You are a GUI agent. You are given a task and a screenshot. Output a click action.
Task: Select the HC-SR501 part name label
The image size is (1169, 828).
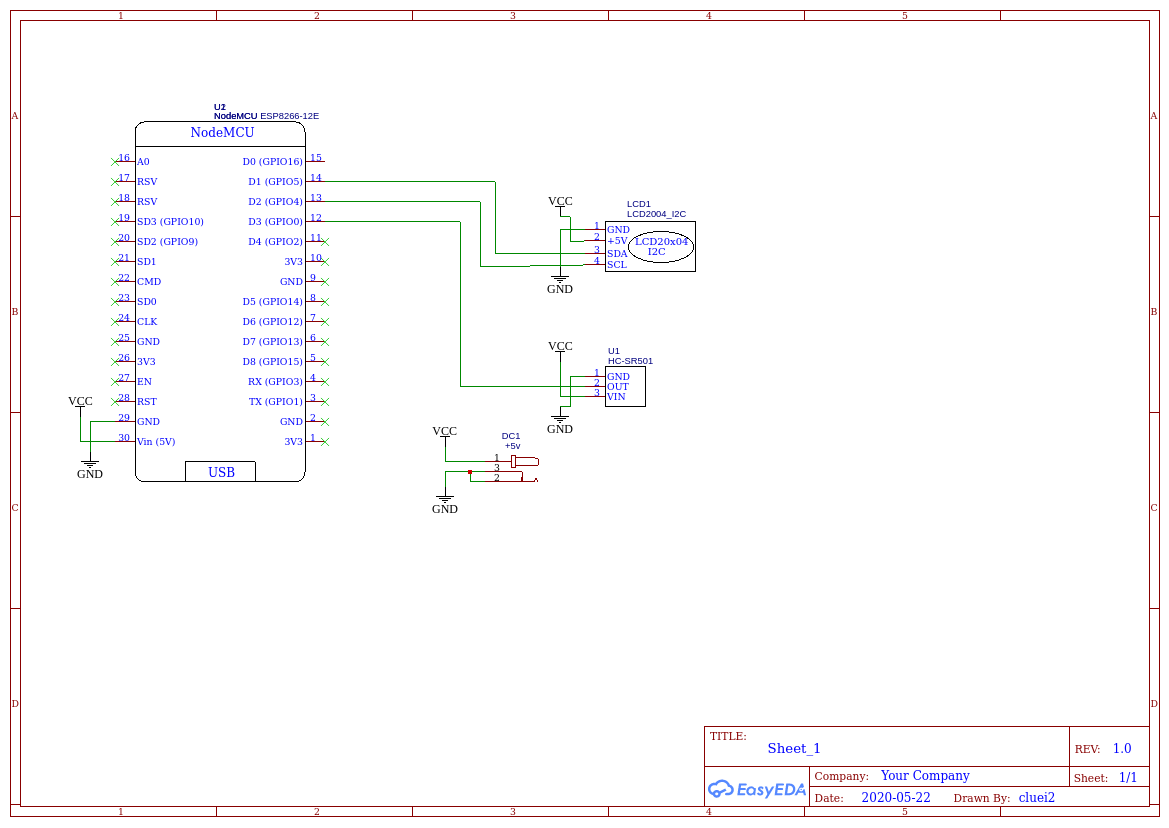(630, 361)
